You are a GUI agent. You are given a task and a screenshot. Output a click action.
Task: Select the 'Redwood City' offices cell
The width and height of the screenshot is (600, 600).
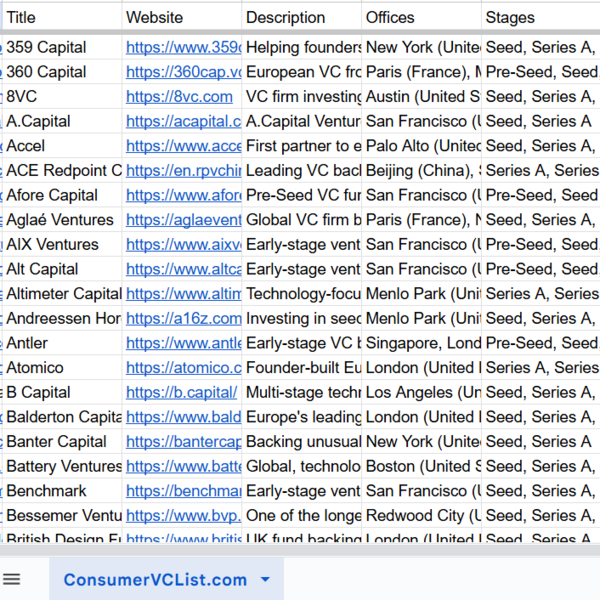click(x=421, y=515)
